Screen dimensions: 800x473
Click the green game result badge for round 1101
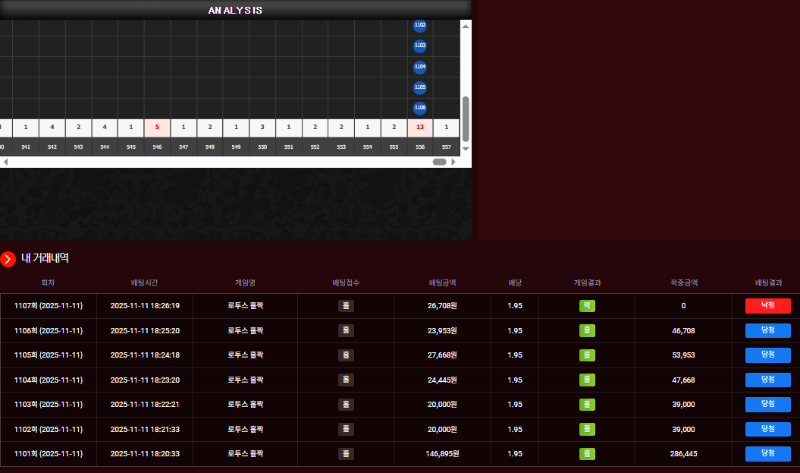point(587,453)
